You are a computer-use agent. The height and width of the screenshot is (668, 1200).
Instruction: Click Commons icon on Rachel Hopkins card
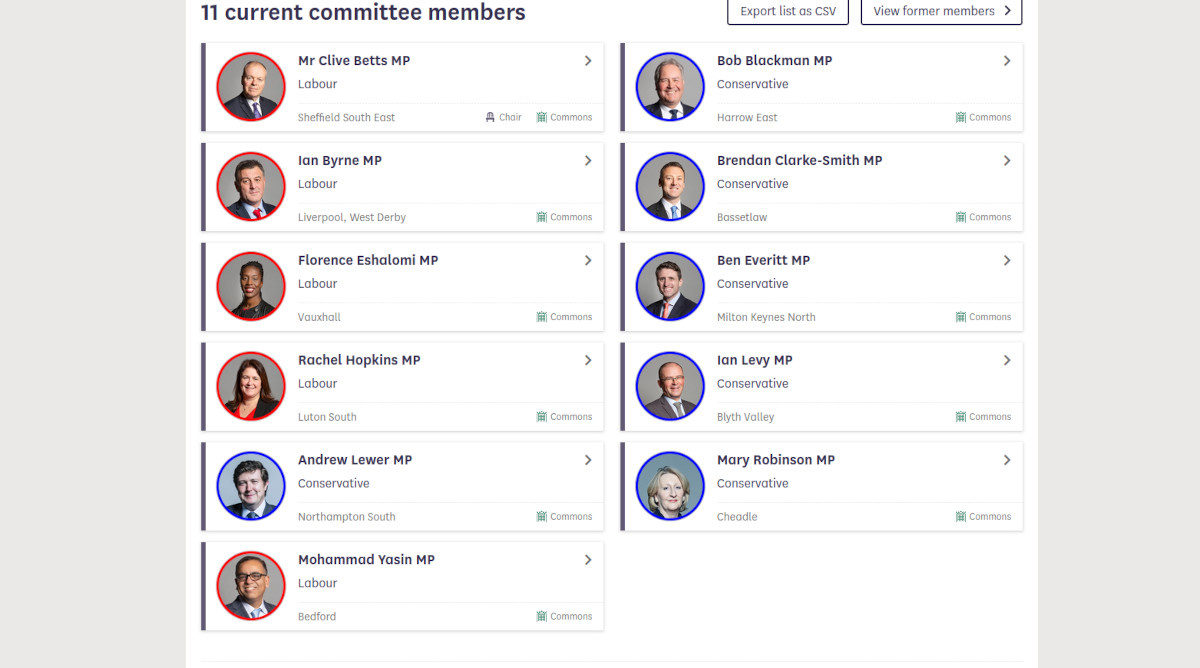click(x=542, y=417)
